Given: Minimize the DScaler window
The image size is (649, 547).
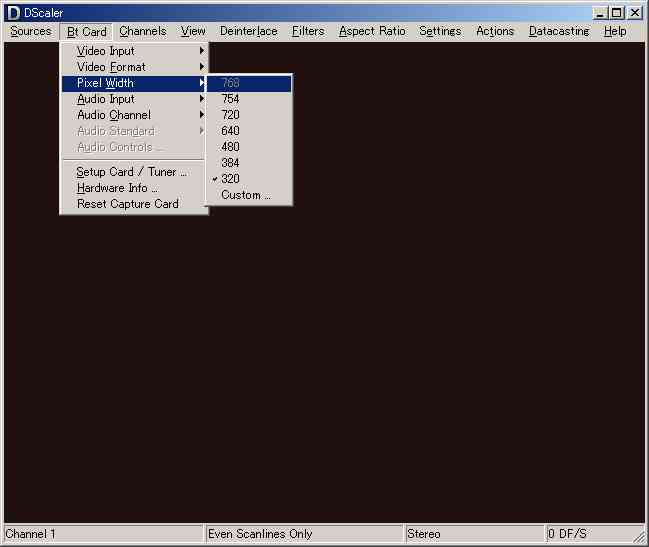Looking at the screenshot, I should coord(600,13).
